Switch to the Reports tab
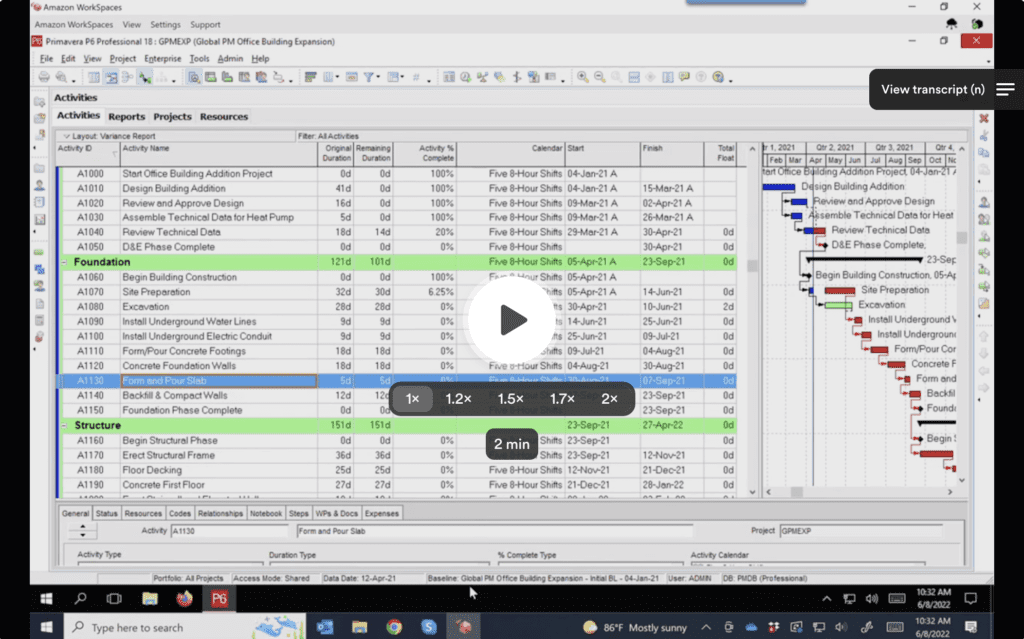This screenshot has height=639, width=1024. pos(127,117)
